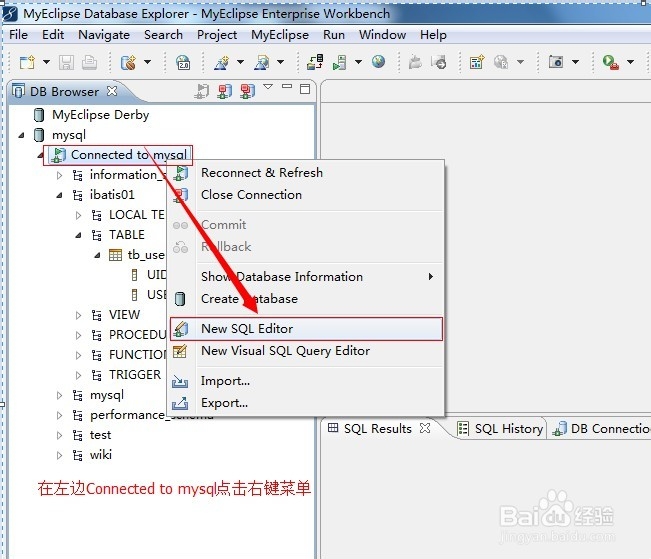Click the new connection icon in DB Browser
The width and height of the screenshot is (651, 559).
point(202,91)
